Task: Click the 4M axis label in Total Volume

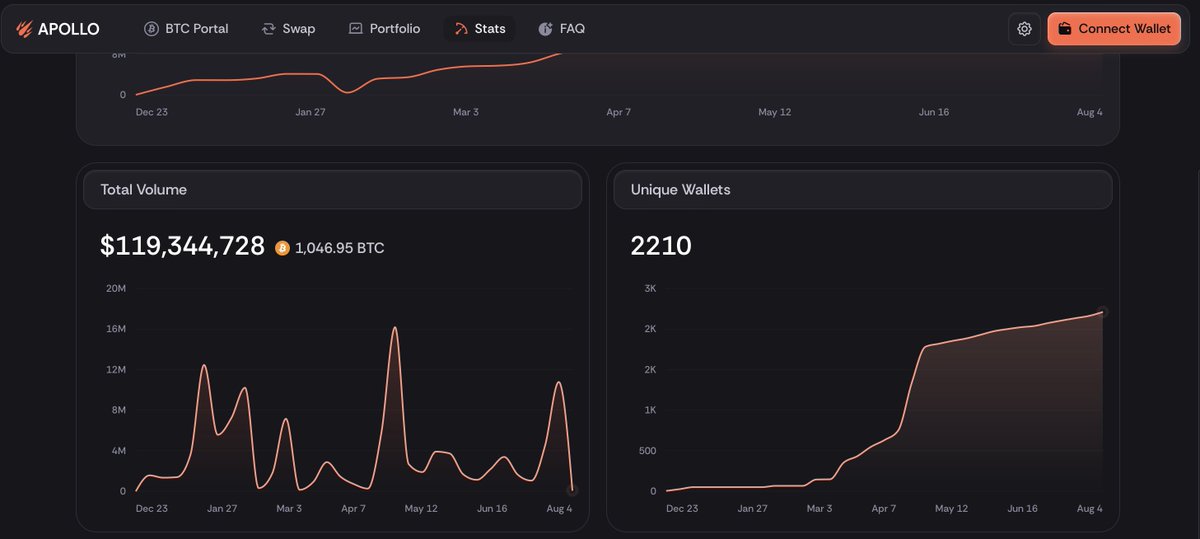Action: pos(118,451)
